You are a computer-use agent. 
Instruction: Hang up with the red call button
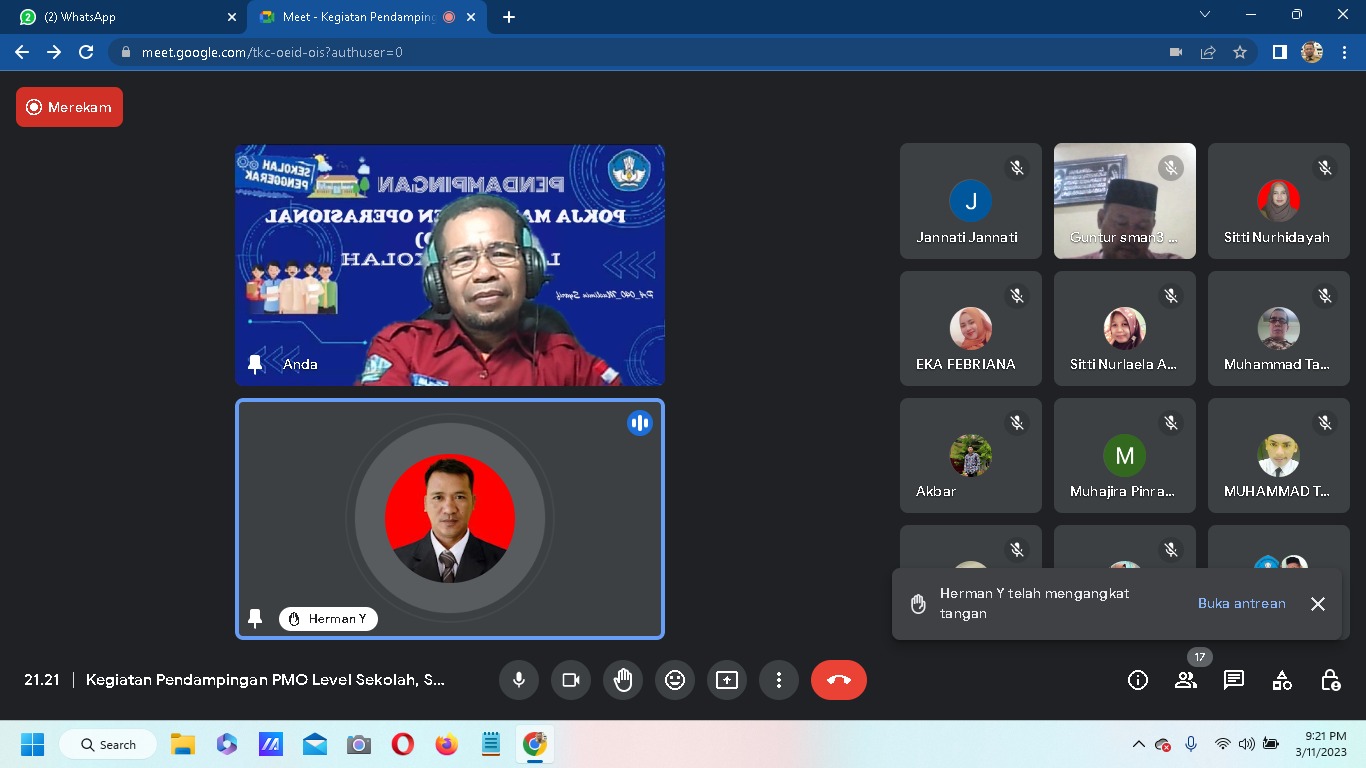(838, 680)
